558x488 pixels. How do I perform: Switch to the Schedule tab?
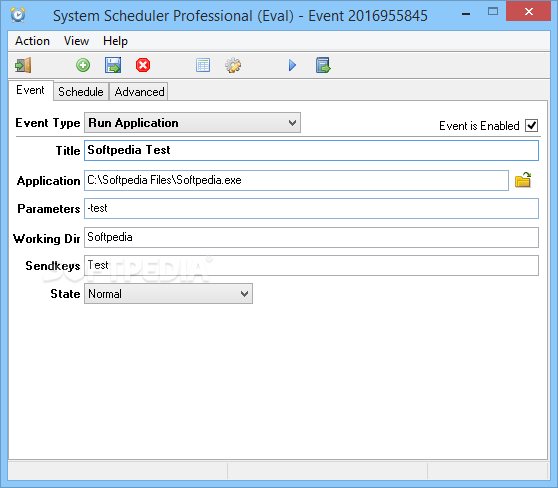[81, 92]
